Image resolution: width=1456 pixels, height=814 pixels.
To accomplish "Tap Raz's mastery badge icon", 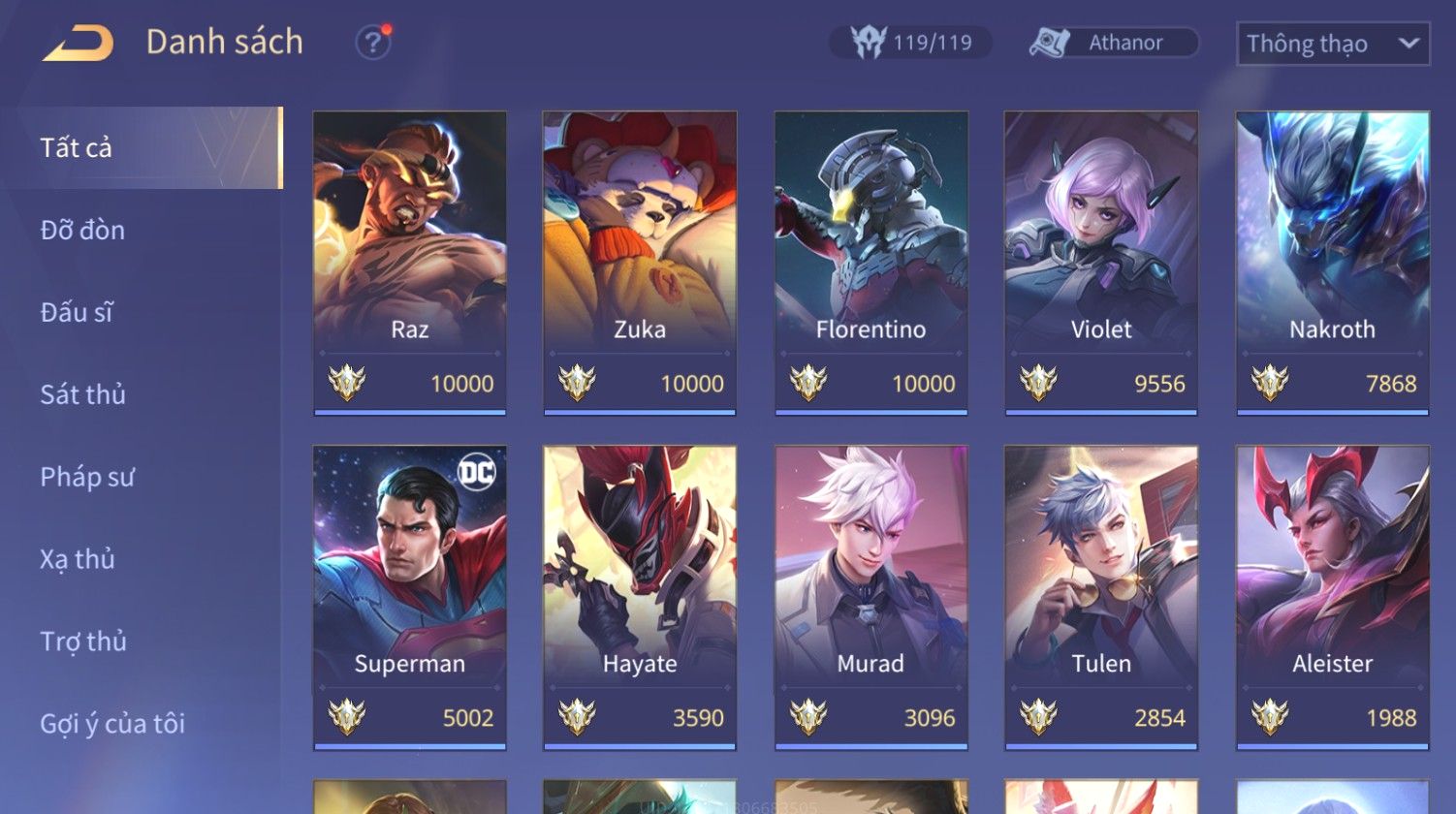I will [346, 383].
